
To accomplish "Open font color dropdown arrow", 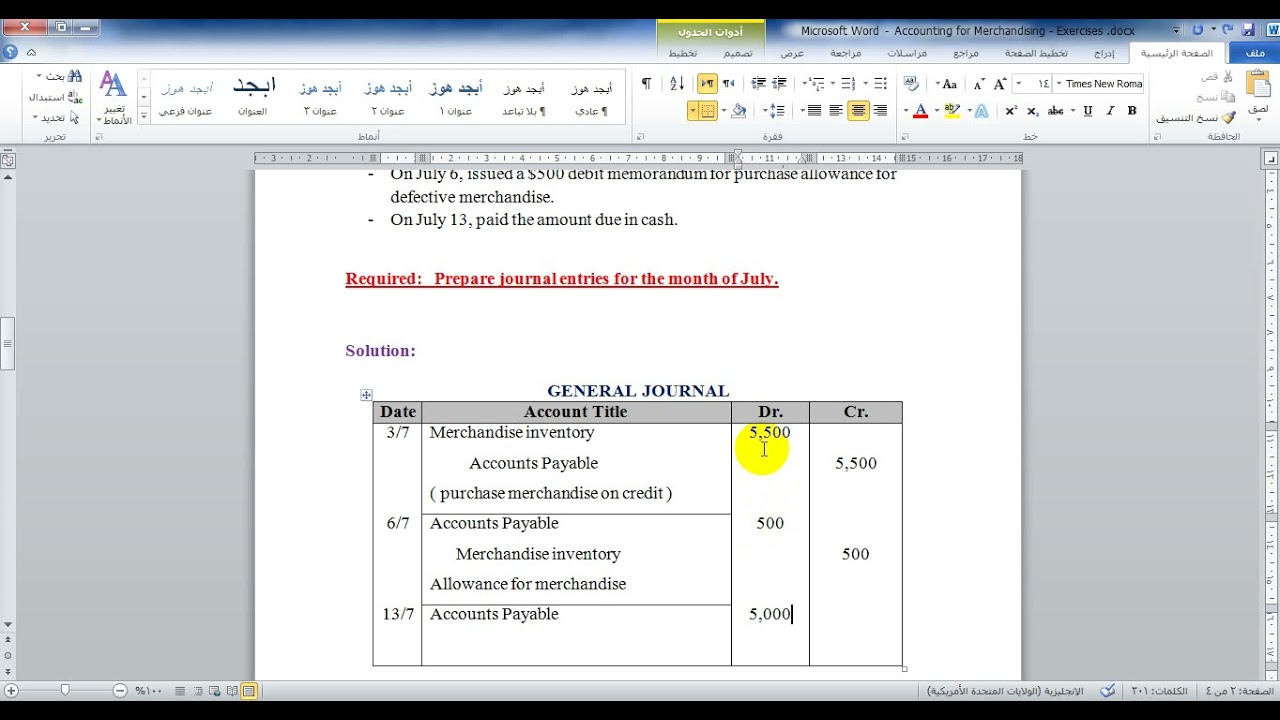I will click(x=906, y=111).
